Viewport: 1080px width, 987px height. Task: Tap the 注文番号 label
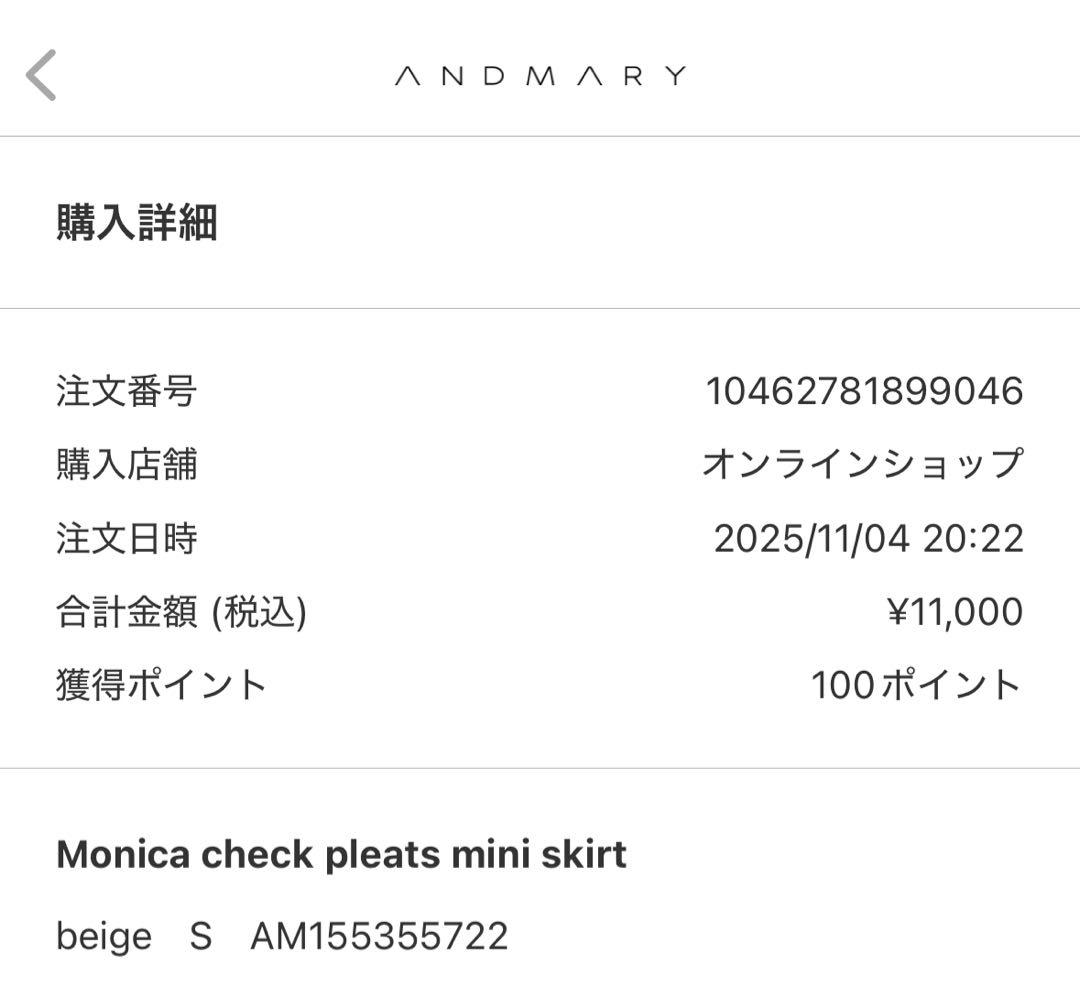[126, 391]
